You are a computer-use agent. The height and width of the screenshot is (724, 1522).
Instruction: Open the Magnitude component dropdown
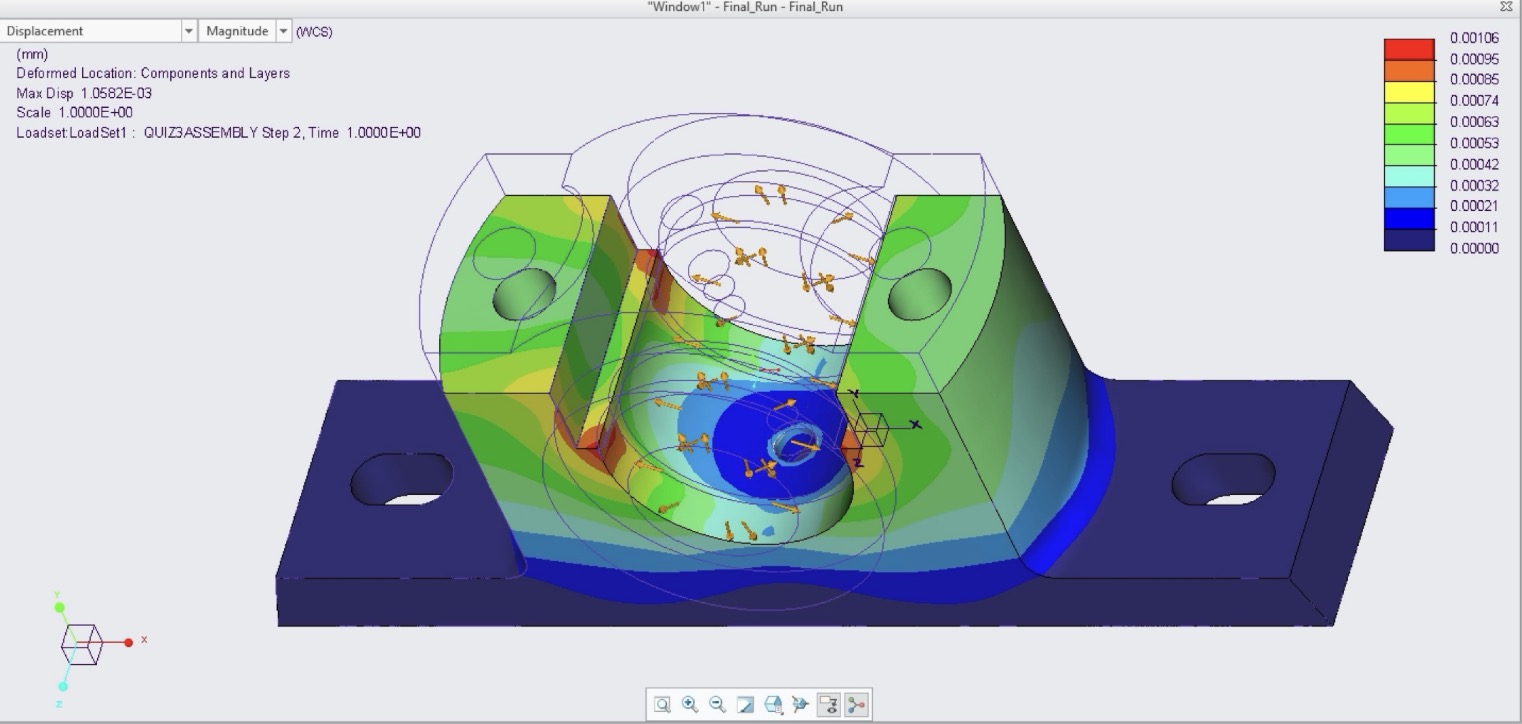tap(283, 31)
